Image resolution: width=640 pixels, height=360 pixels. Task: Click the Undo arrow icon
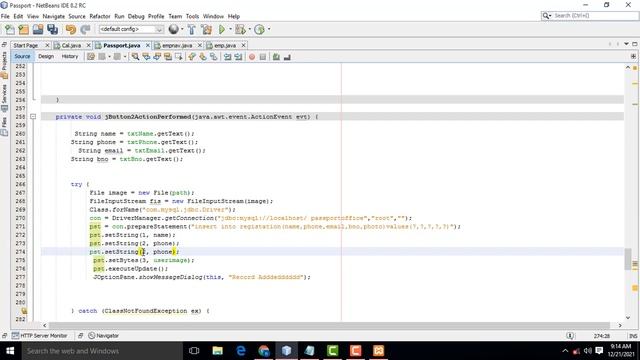pyautogui.click(x=71, y=29)
